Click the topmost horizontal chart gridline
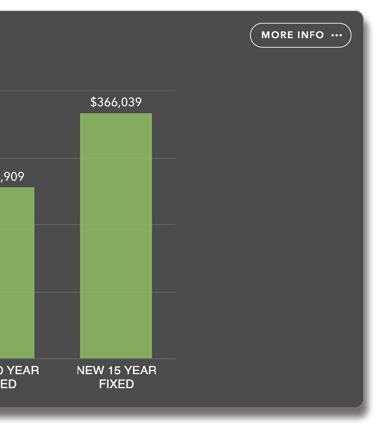 [88, 90]
